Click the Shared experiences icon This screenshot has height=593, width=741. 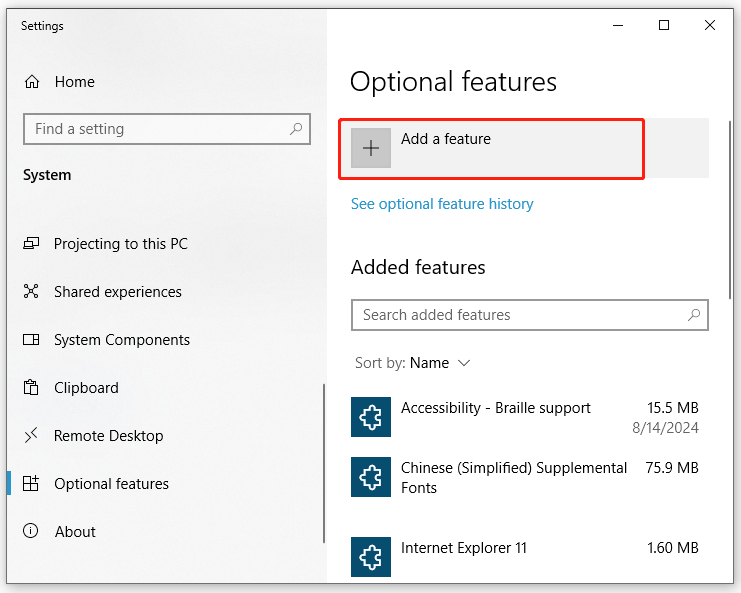[x=32, y=292]
